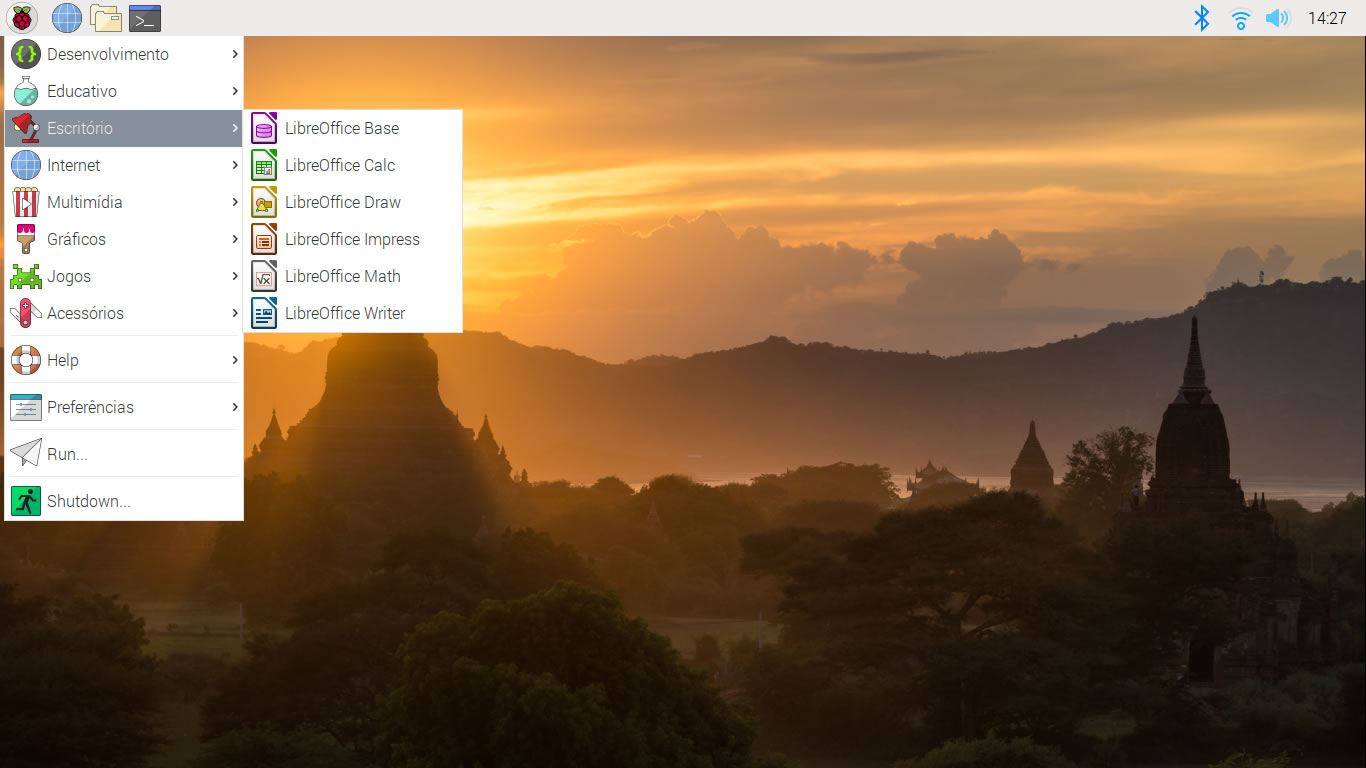Open the Internet menu category
Viewport: 1366px width, 768px height.
(124, 165)
